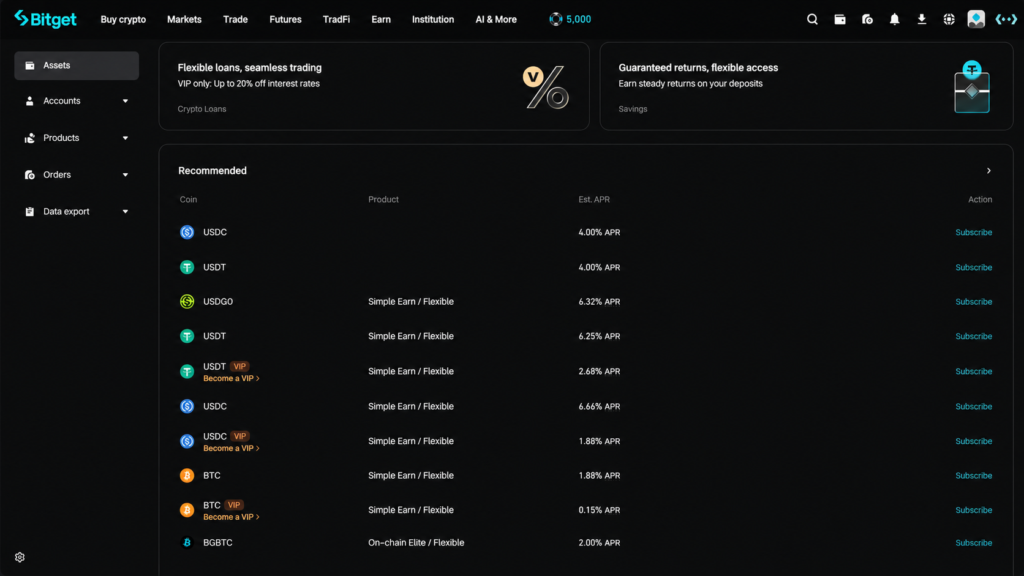The width and height of the screenshot is (1024, 576).
Task: Open the Buy crypto menu
Action: (x=123, y=20)
